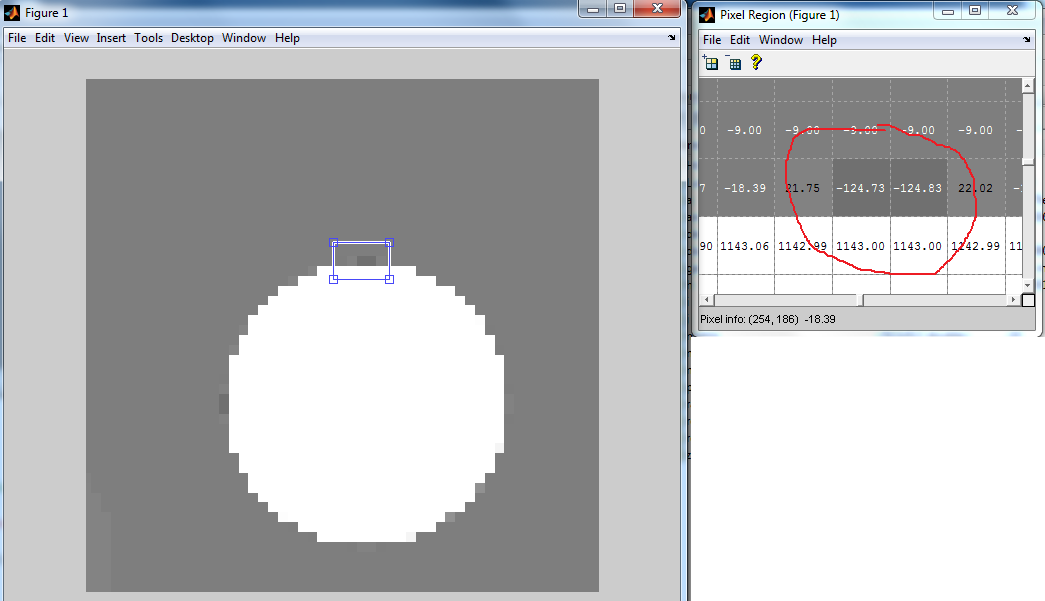This screenshot has width=1045, height=601.
Task: Click horizontal scrollbar right arrow in Pixel Region
Action: coord(1014,300)
